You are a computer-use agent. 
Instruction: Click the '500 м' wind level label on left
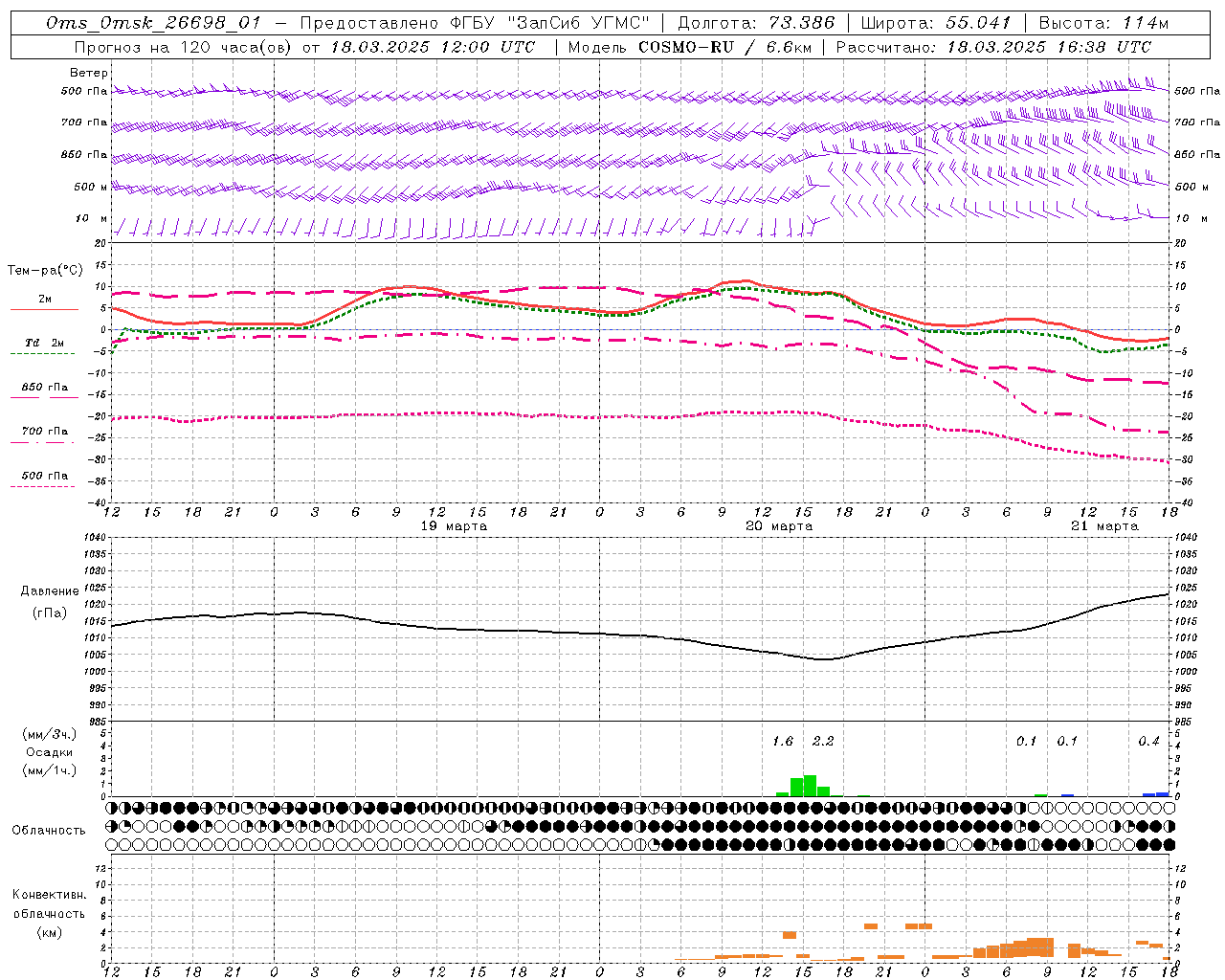coord(91,187)
